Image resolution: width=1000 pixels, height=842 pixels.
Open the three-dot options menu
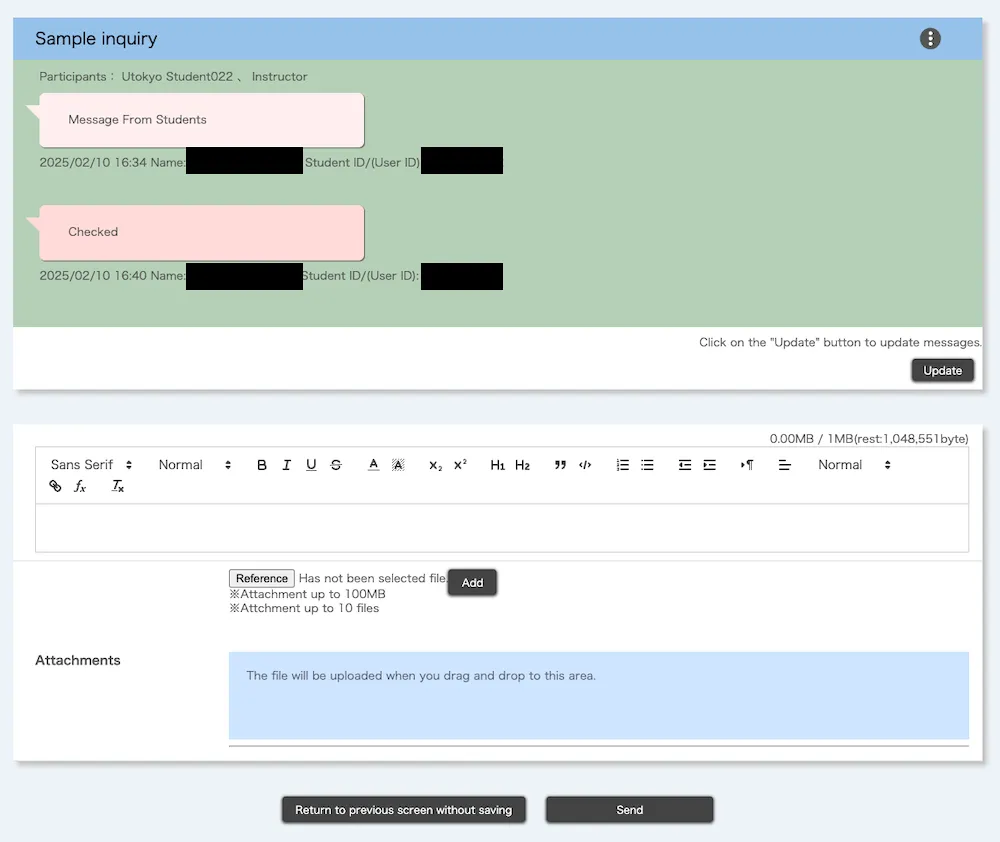pyautogui.click(x=930, y=39)
